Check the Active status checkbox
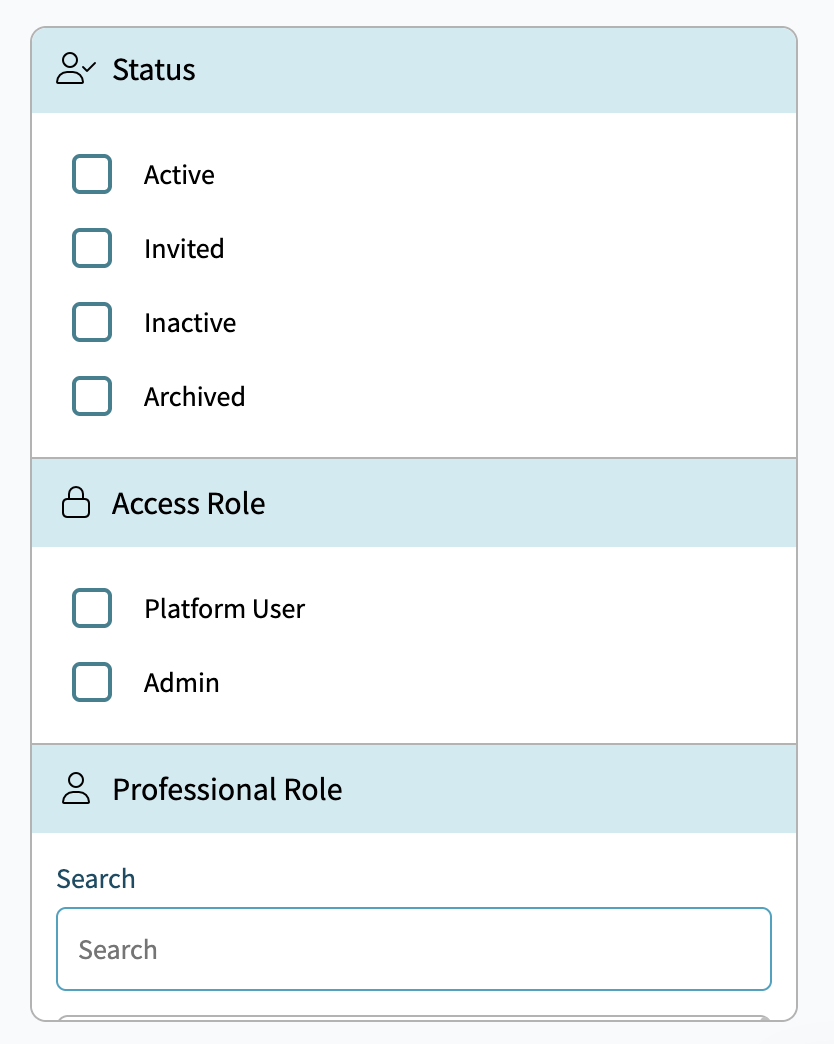 92,174
